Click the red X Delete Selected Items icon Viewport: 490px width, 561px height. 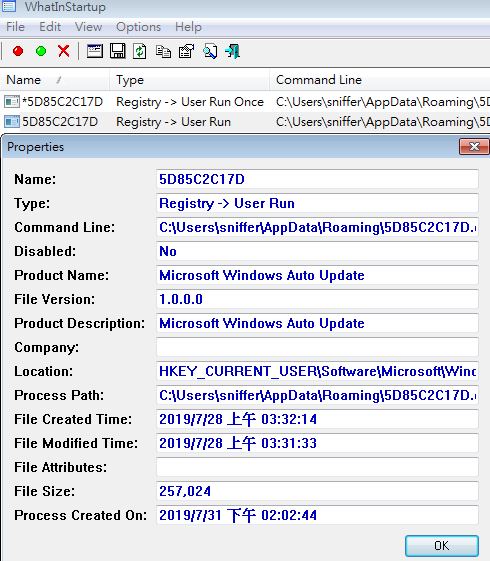[64, 51]
